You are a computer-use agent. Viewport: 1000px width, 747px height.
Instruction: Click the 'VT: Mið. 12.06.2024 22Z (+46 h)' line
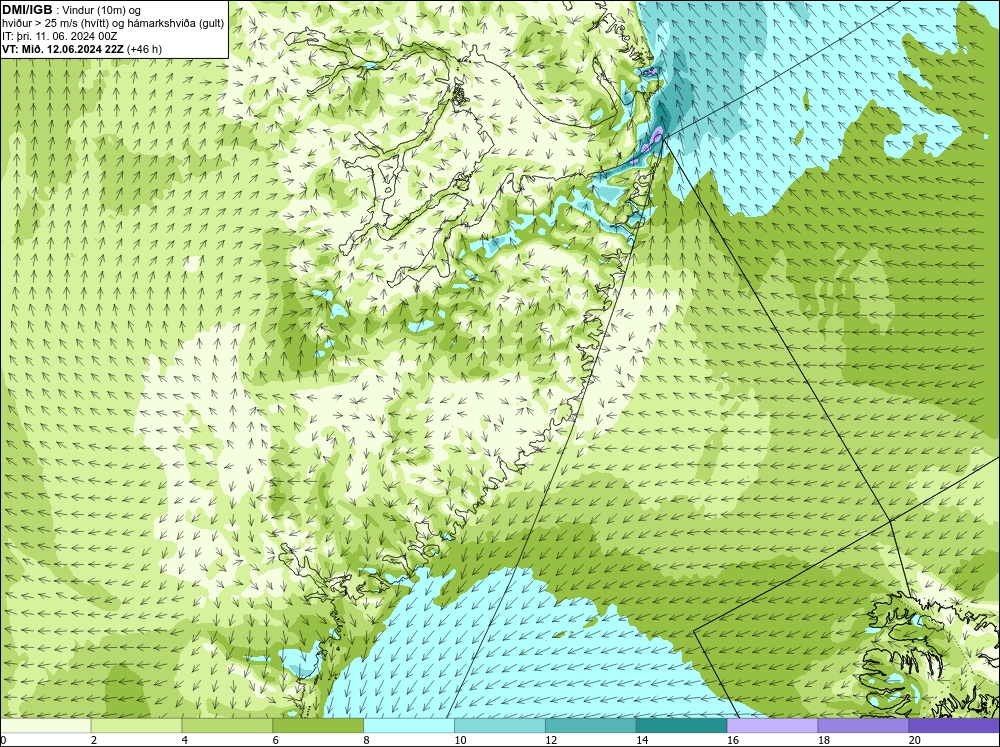[82, 49]
